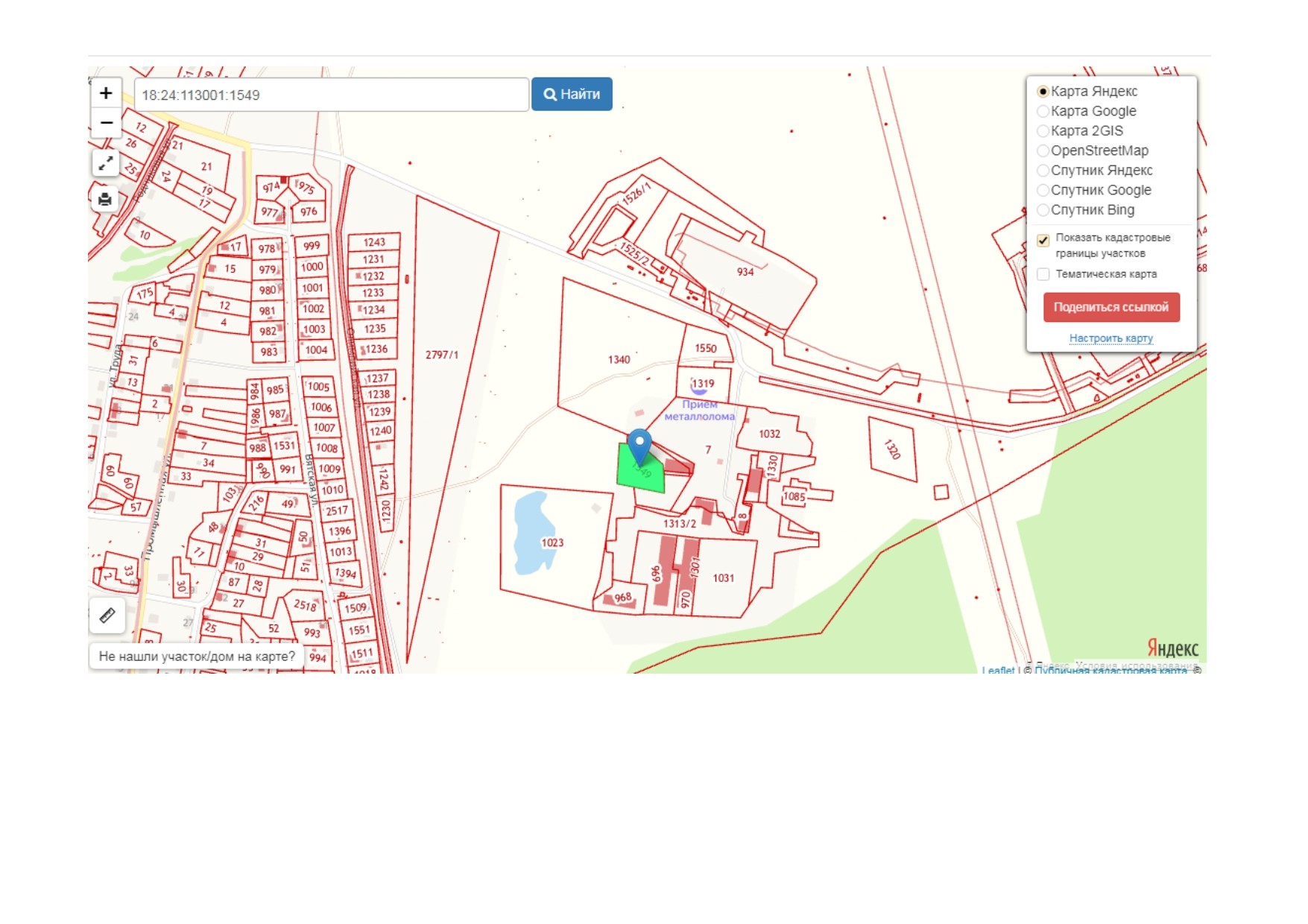Focus the cadastral number search field

pos(332,95)
